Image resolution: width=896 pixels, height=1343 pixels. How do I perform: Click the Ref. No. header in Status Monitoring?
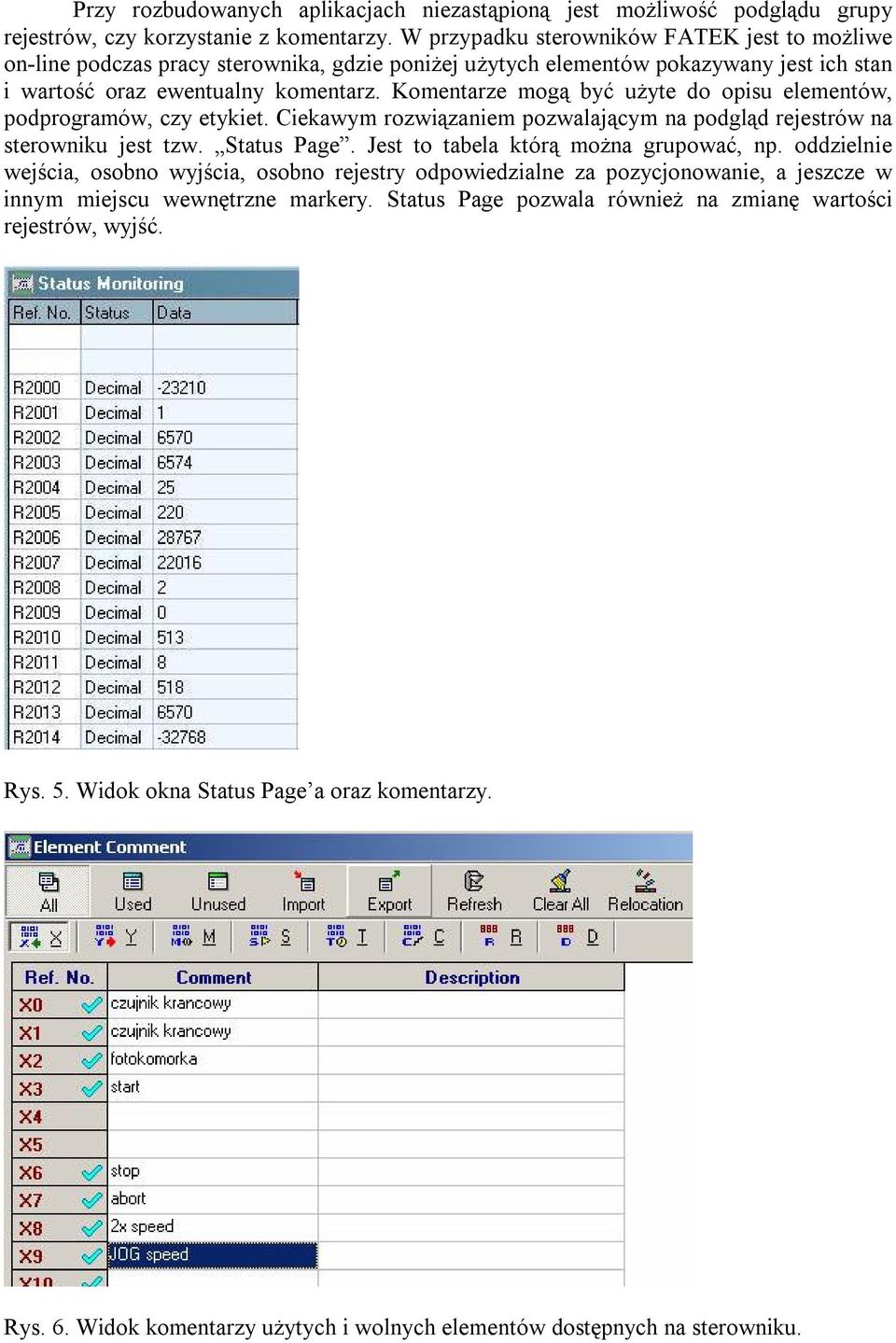(x=44, y=313)
